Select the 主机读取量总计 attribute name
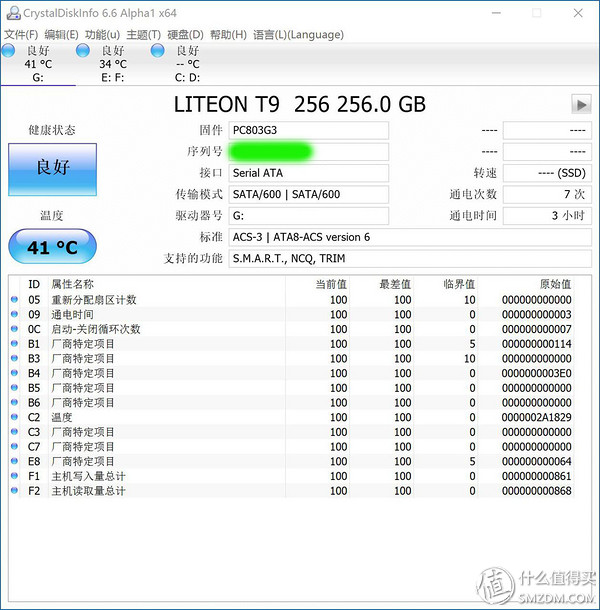This screenshot has width=600, height=610. [88, 491]
